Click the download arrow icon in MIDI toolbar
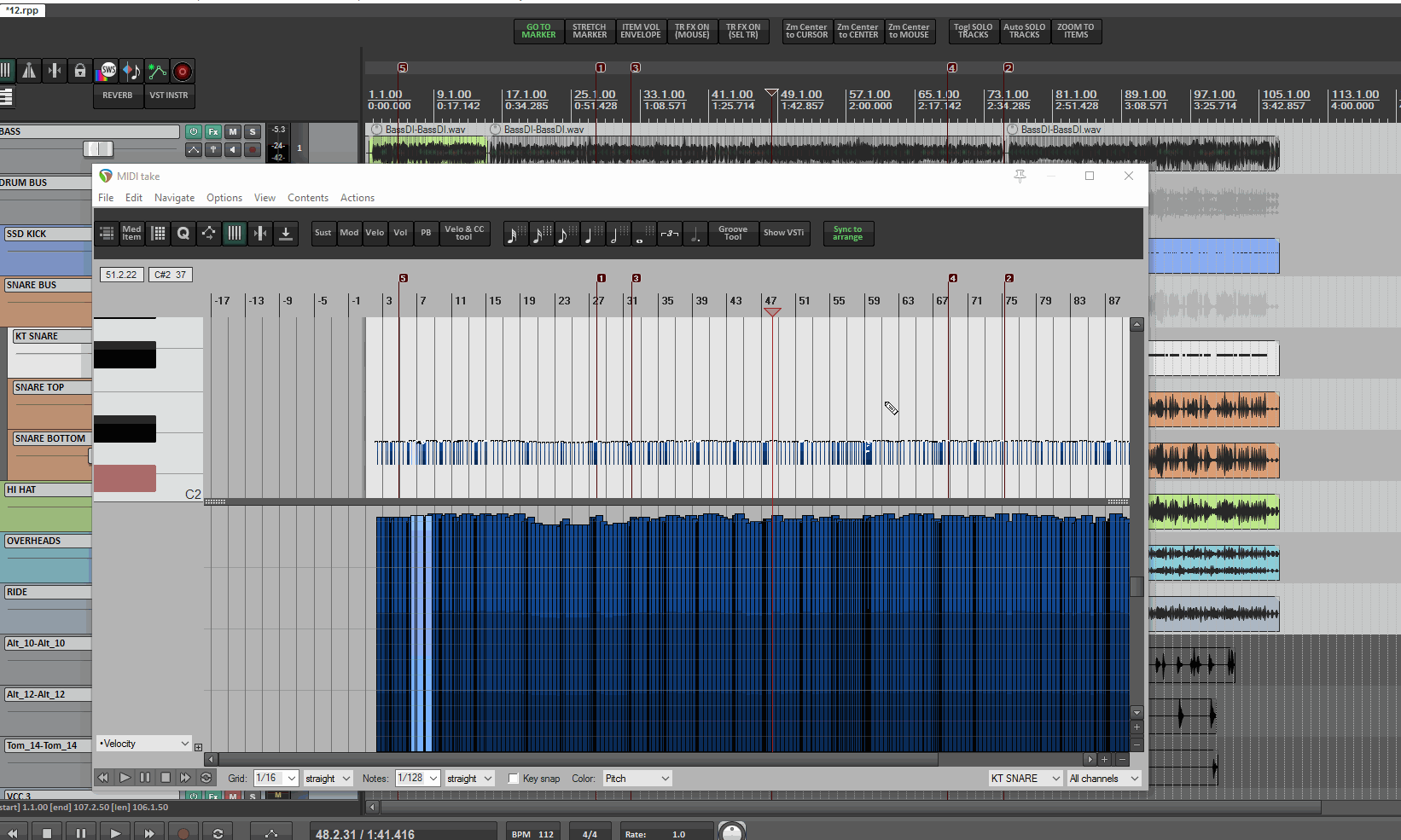Screen dimensions: 1401x840 286,233
